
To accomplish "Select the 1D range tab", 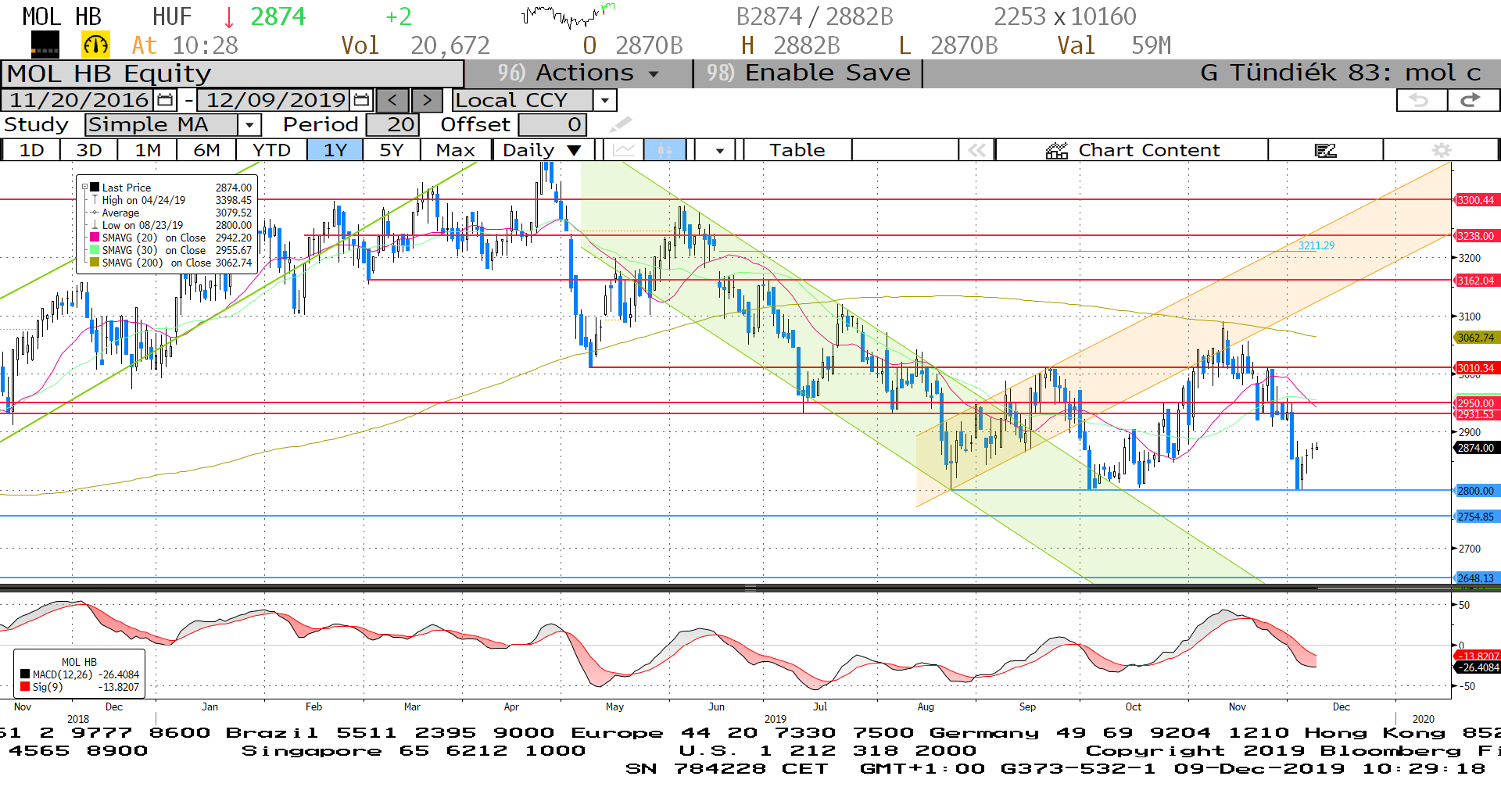I will [x=31, y=150].
